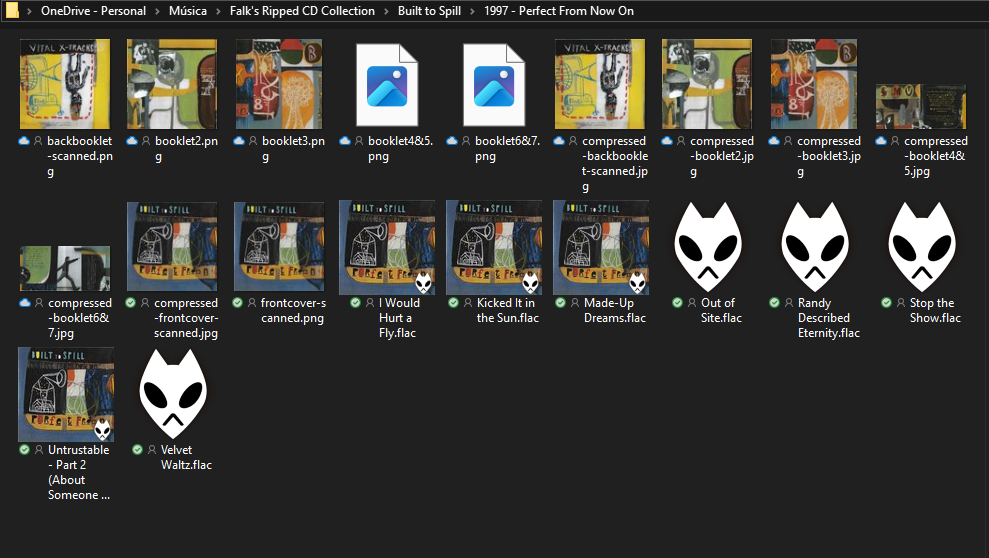
Task: Click cloud status icon of booklet6&7.png
Action: [452, 141]
